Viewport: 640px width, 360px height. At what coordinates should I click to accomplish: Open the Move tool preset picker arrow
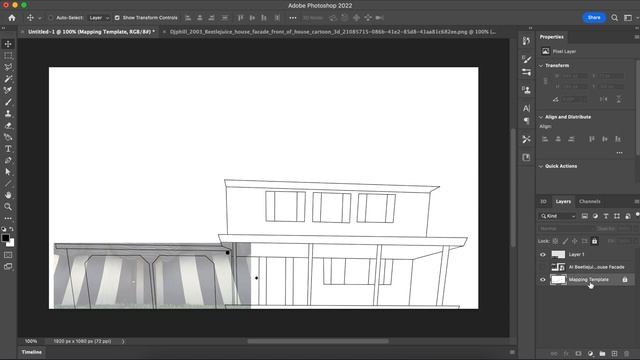[x=40, y=18]
